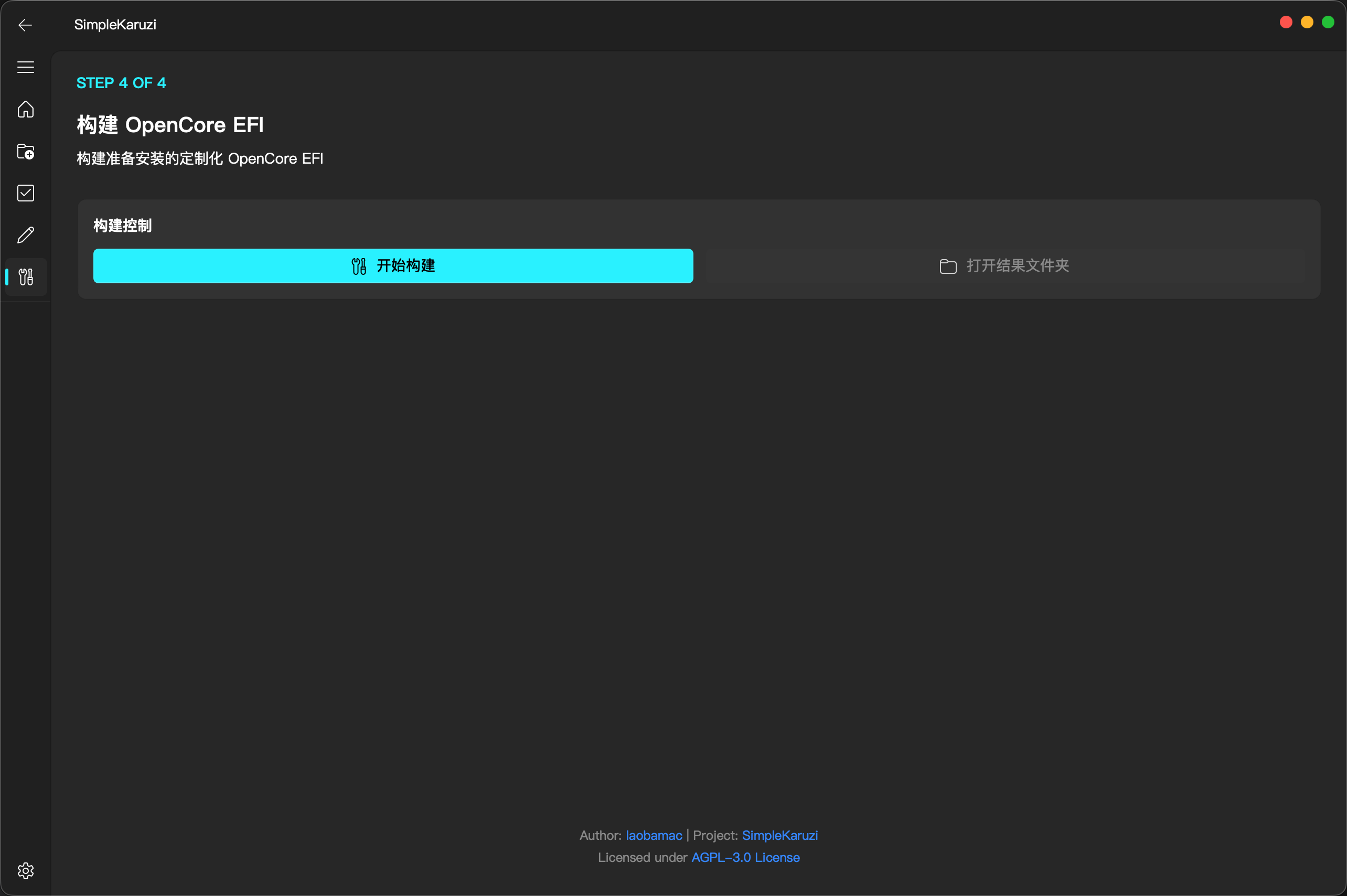Click the 构建控制 card heading
The width and height of the screenshot is (1347, 896).
[123, 226]
